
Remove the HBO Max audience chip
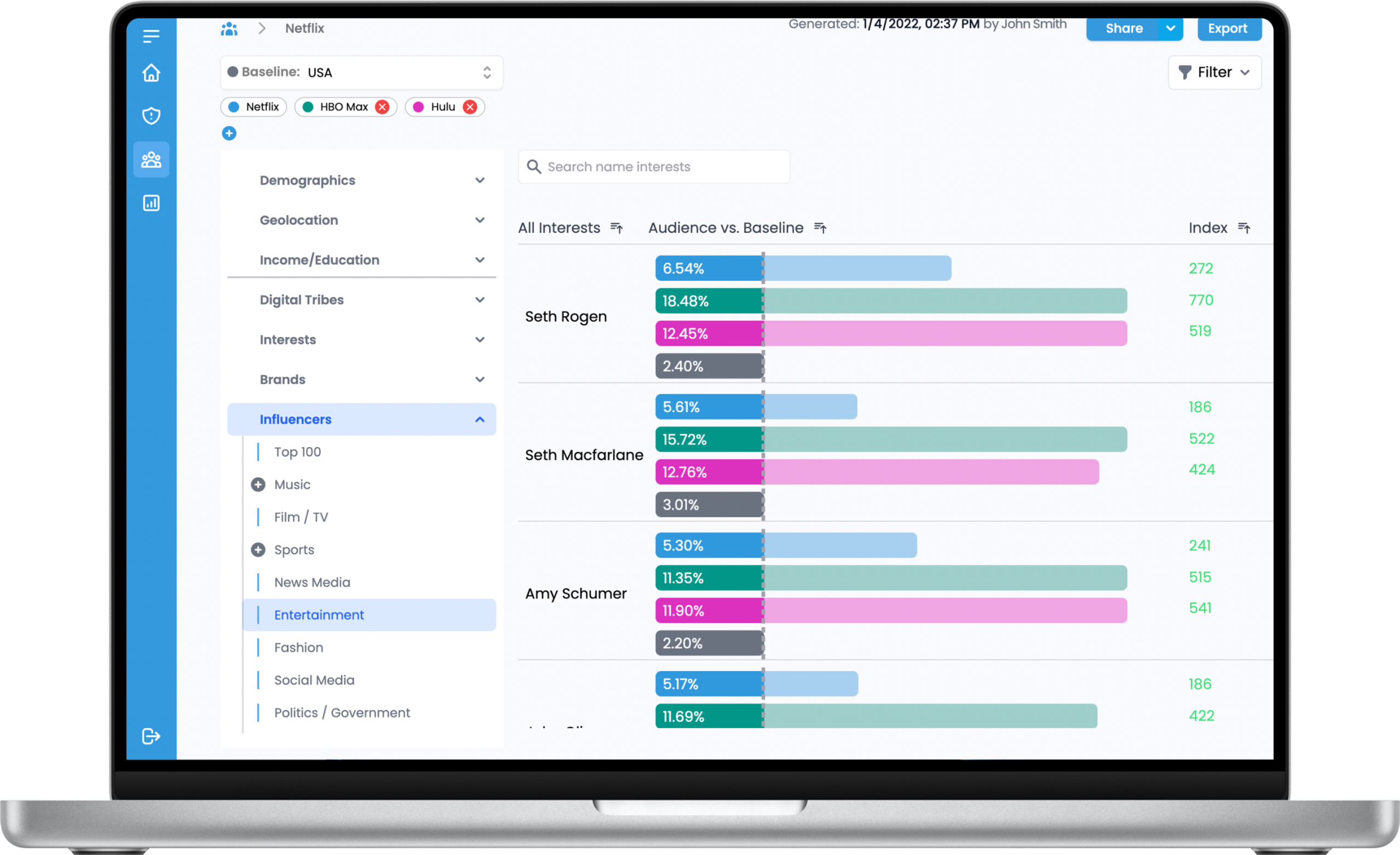tap(382, 107)
